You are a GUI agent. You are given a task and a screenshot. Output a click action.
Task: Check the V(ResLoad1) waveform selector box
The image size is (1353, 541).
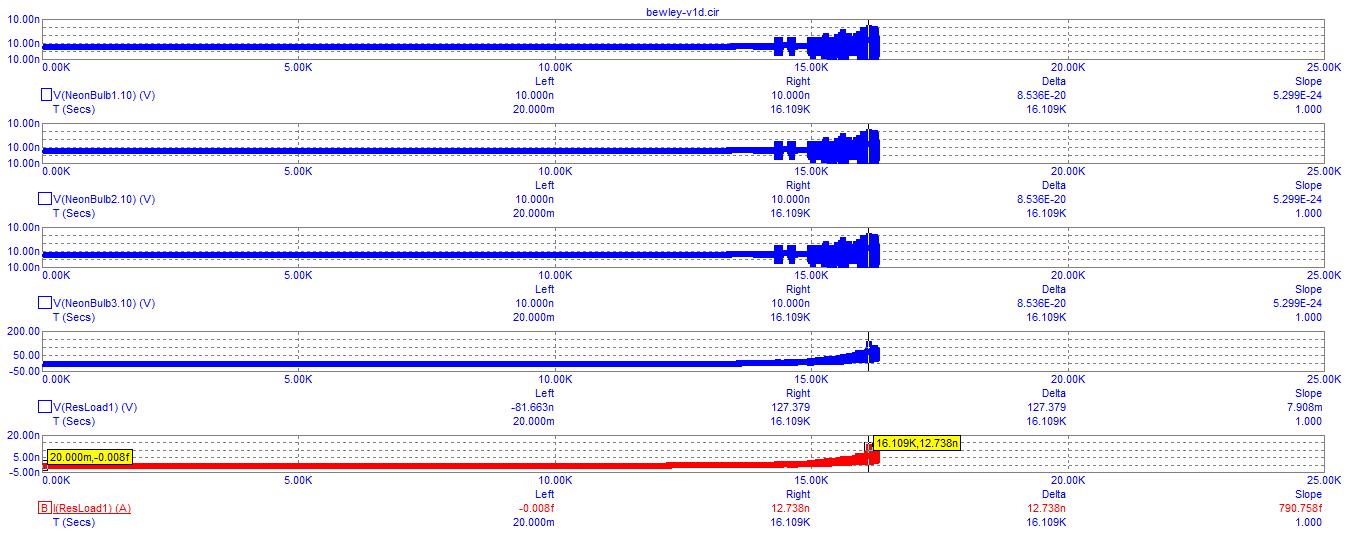(45, 407)
